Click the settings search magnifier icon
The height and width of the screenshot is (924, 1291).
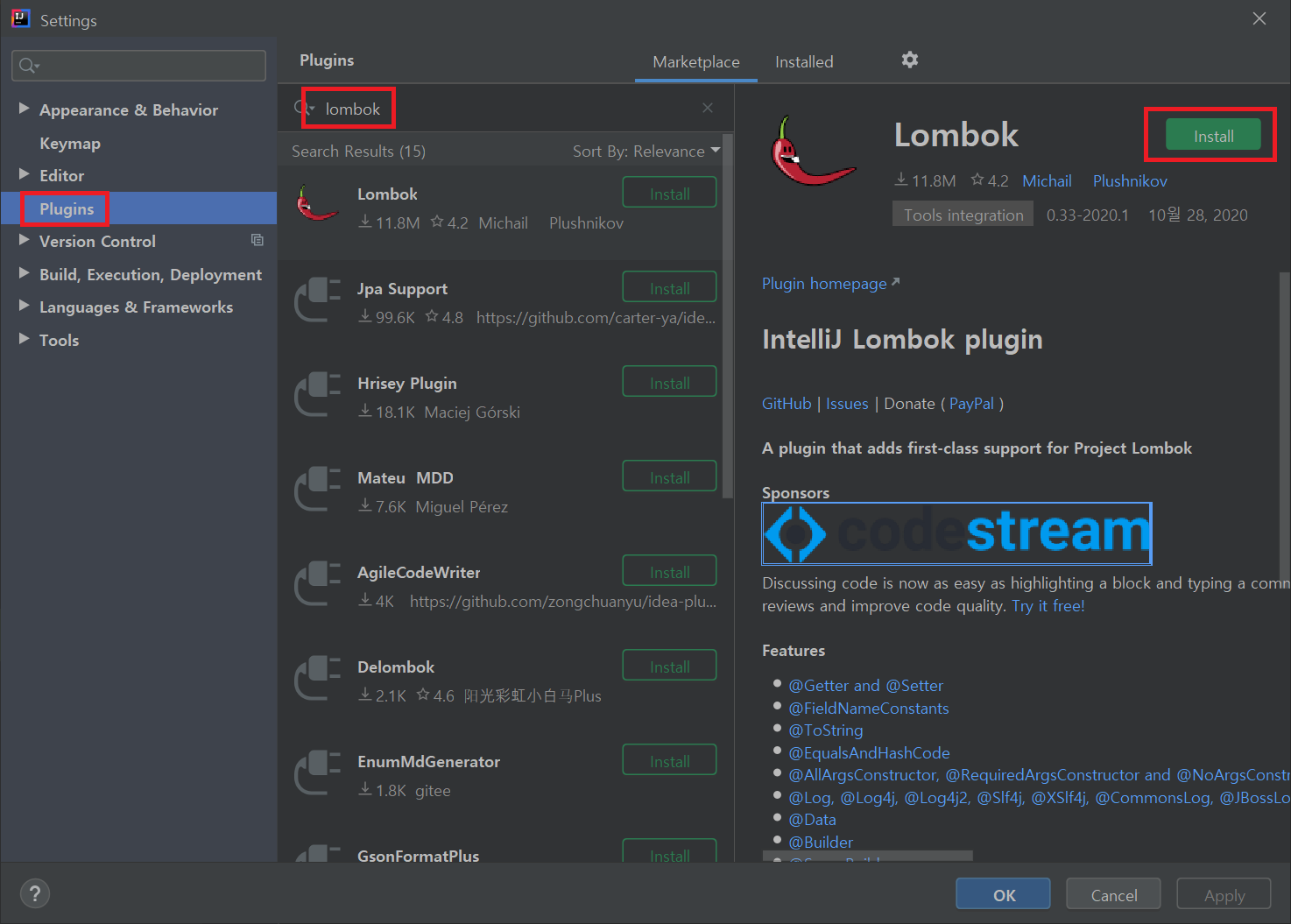[x=28, y=66]
